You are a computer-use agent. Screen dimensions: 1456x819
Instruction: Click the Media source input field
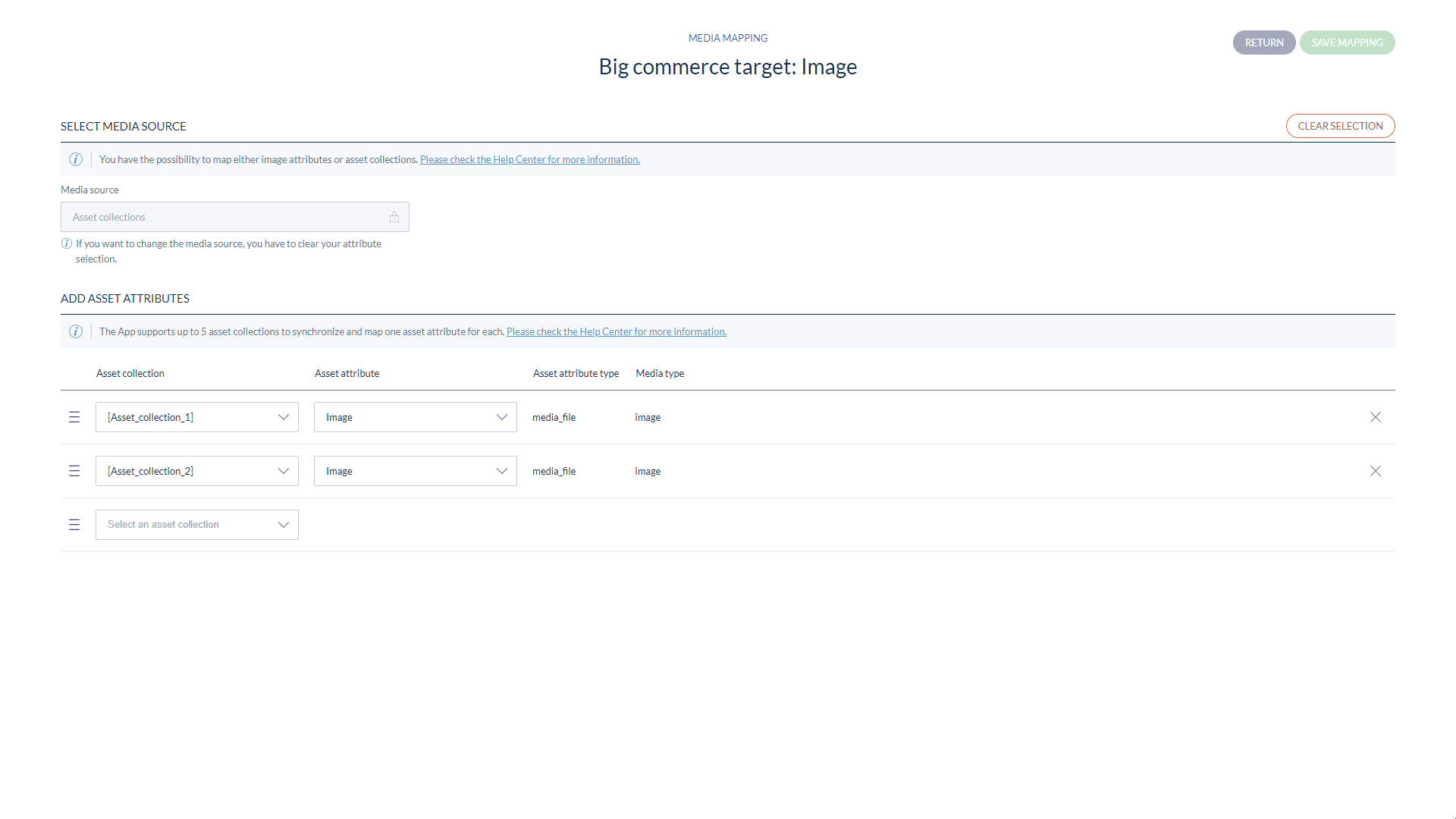coord(234,216)
